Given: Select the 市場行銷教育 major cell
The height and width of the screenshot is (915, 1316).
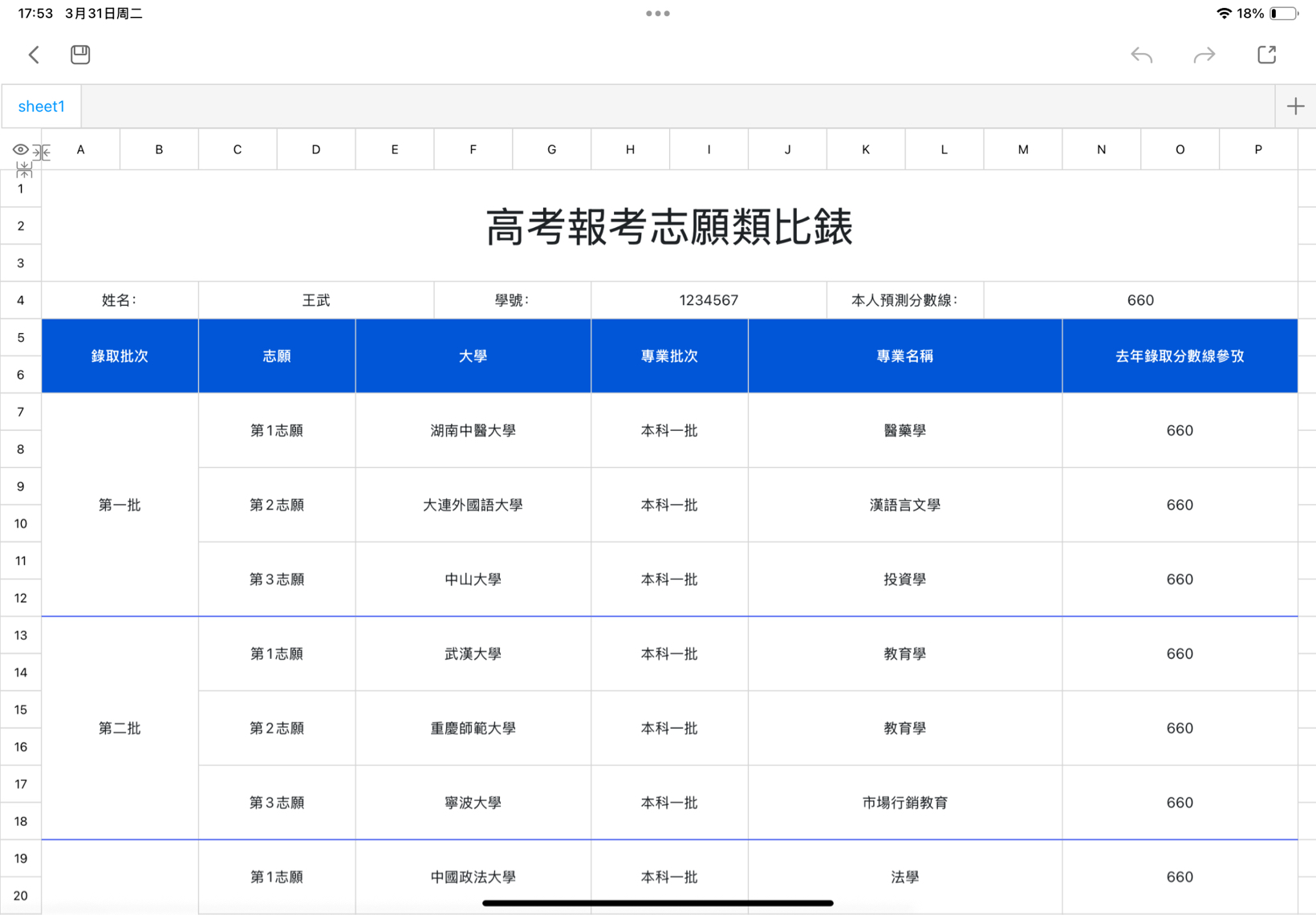Looking at the screenshot, I should point(905,803).
